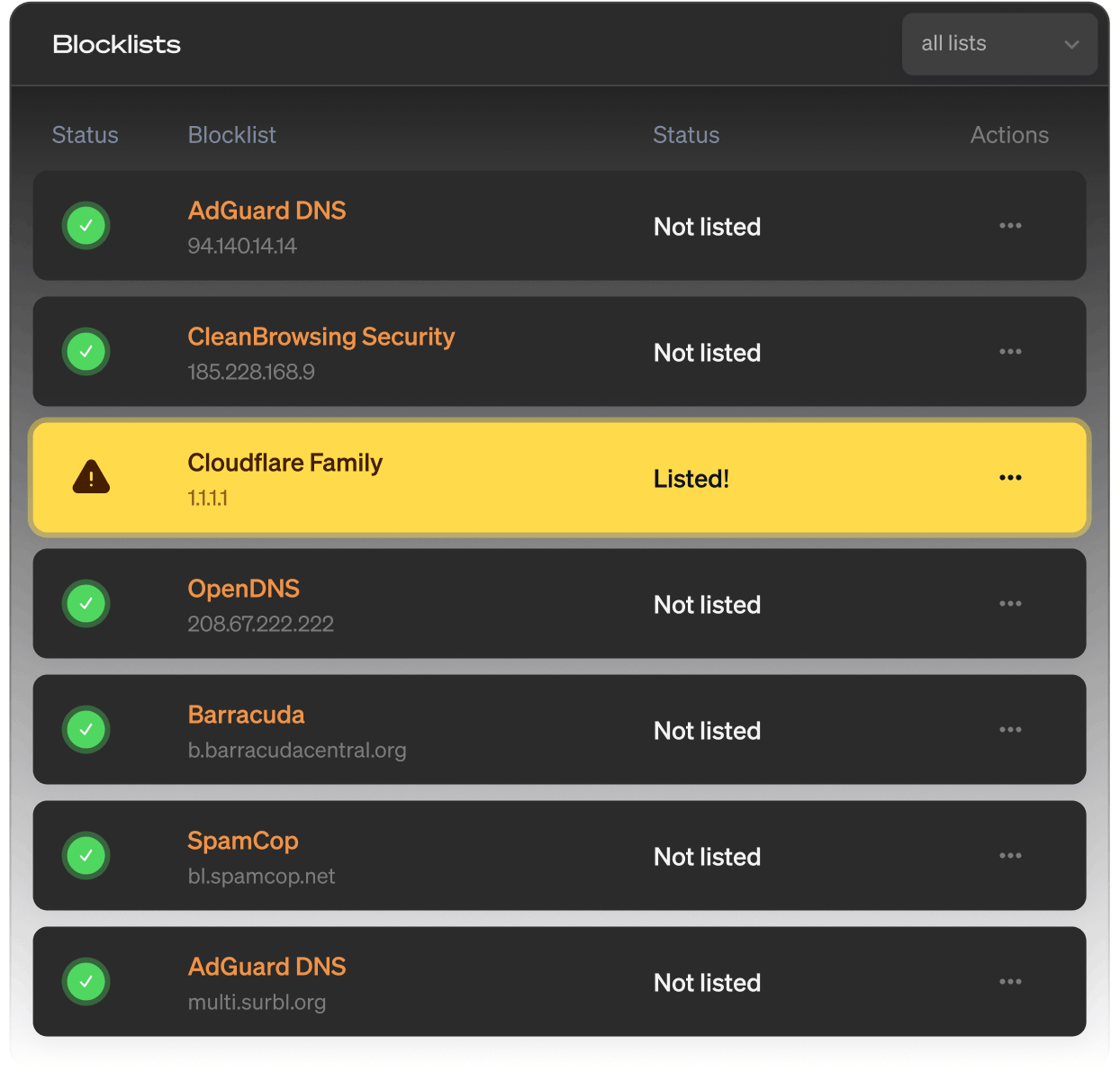Click the green check icon for SpamCop
This screenshot has width=1120, height=1072.
pyautogui.click(x=86, y=856)
